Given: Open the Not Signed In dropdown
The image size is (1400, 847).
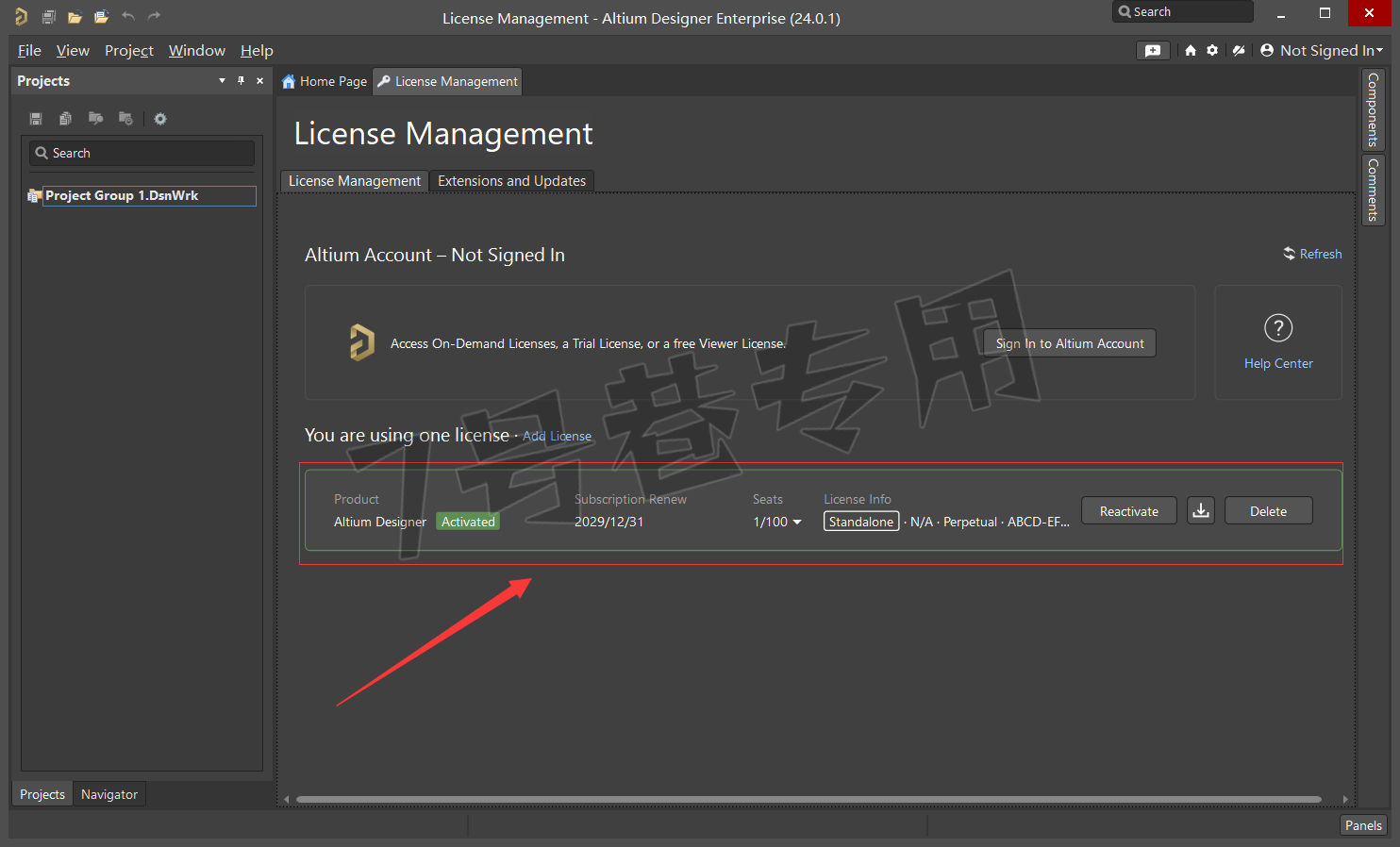Looking at the screenshot, I should click(1331, 51).
